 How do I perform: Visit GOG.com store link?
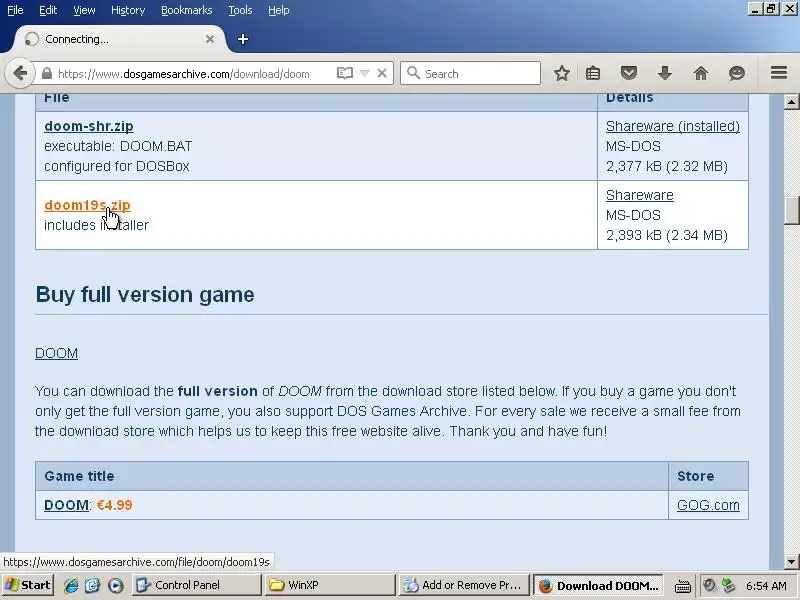click(x=708, y=505)
